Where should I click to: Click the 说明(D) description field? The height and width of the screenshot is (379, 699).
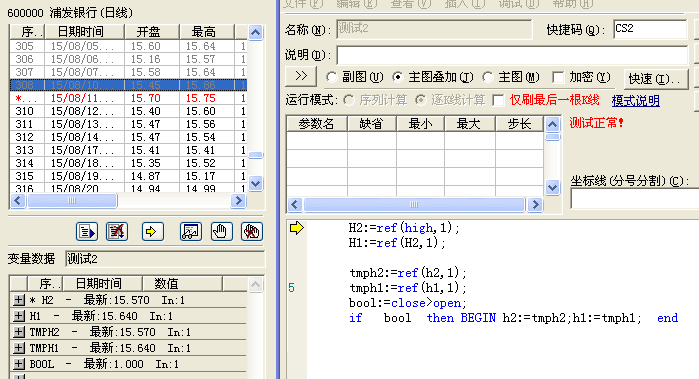[x=512, y=55]
